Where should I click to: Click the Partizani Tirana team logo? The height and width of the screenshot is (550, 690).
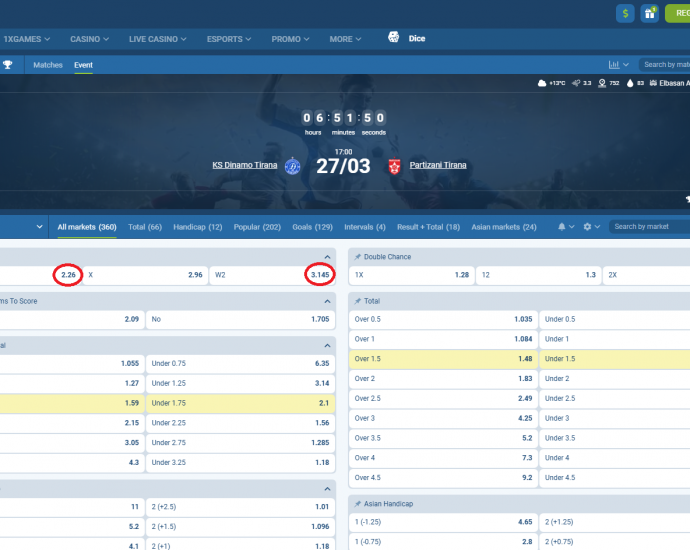coord(394,166)
